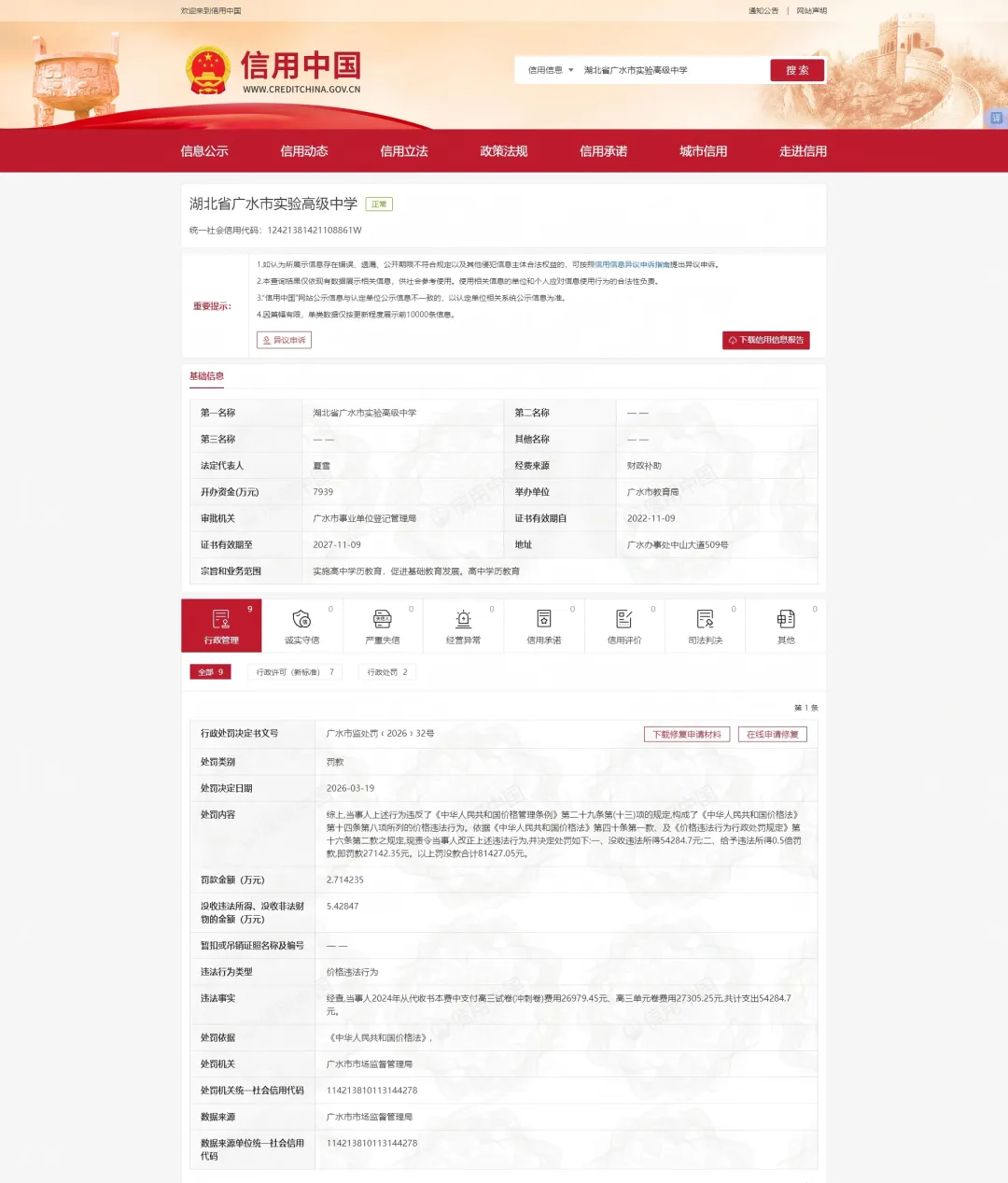Image resolution: width=1008 pixels, height=1183 pixels.
Task: Click the WWW.CREDITCHINA.GOV.CN site address text
Action: (x=301, y=90)
